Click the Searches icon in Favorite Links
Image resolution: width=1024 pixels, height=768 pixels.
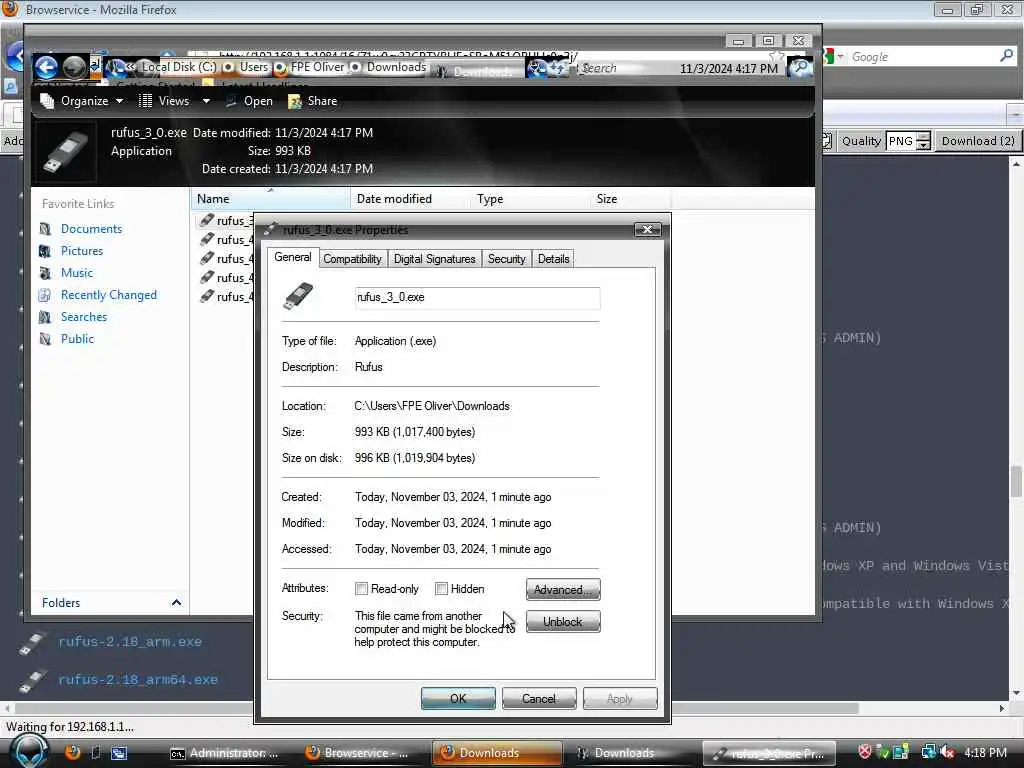click(x=45, y=317)
